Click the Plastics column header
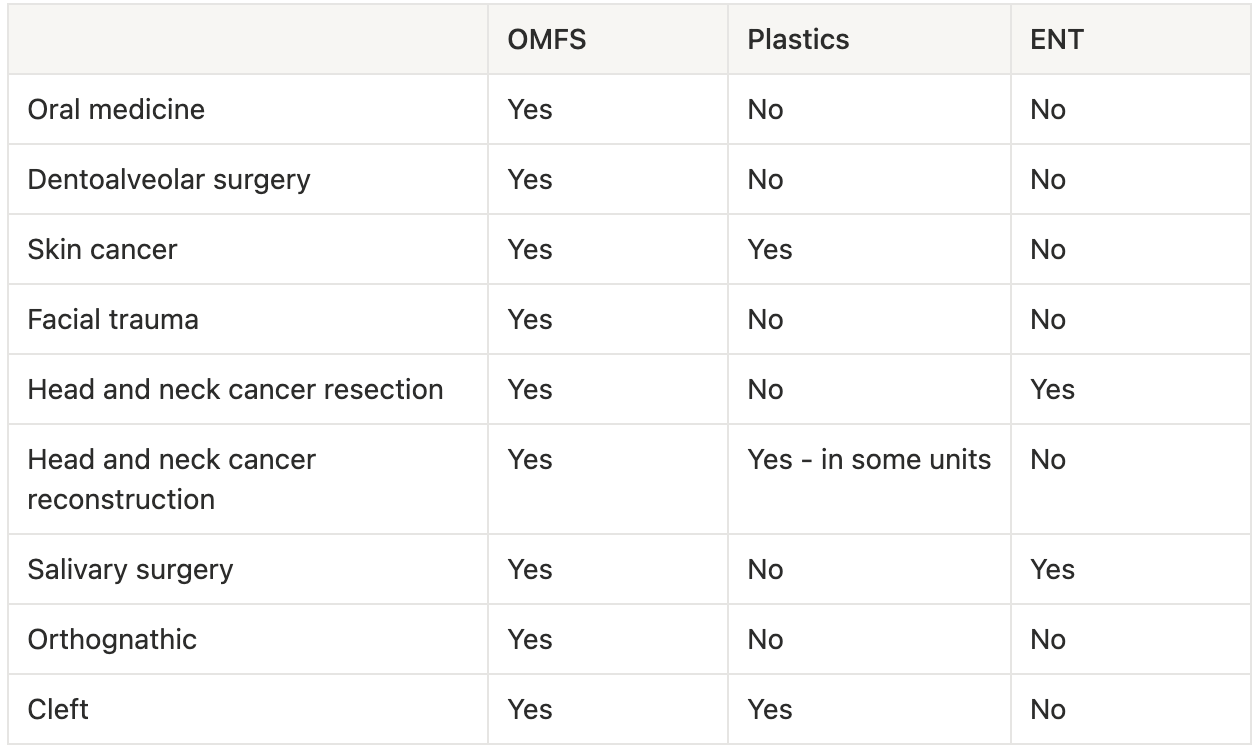Screen dimensions: 1258x748 pos(798,40)
